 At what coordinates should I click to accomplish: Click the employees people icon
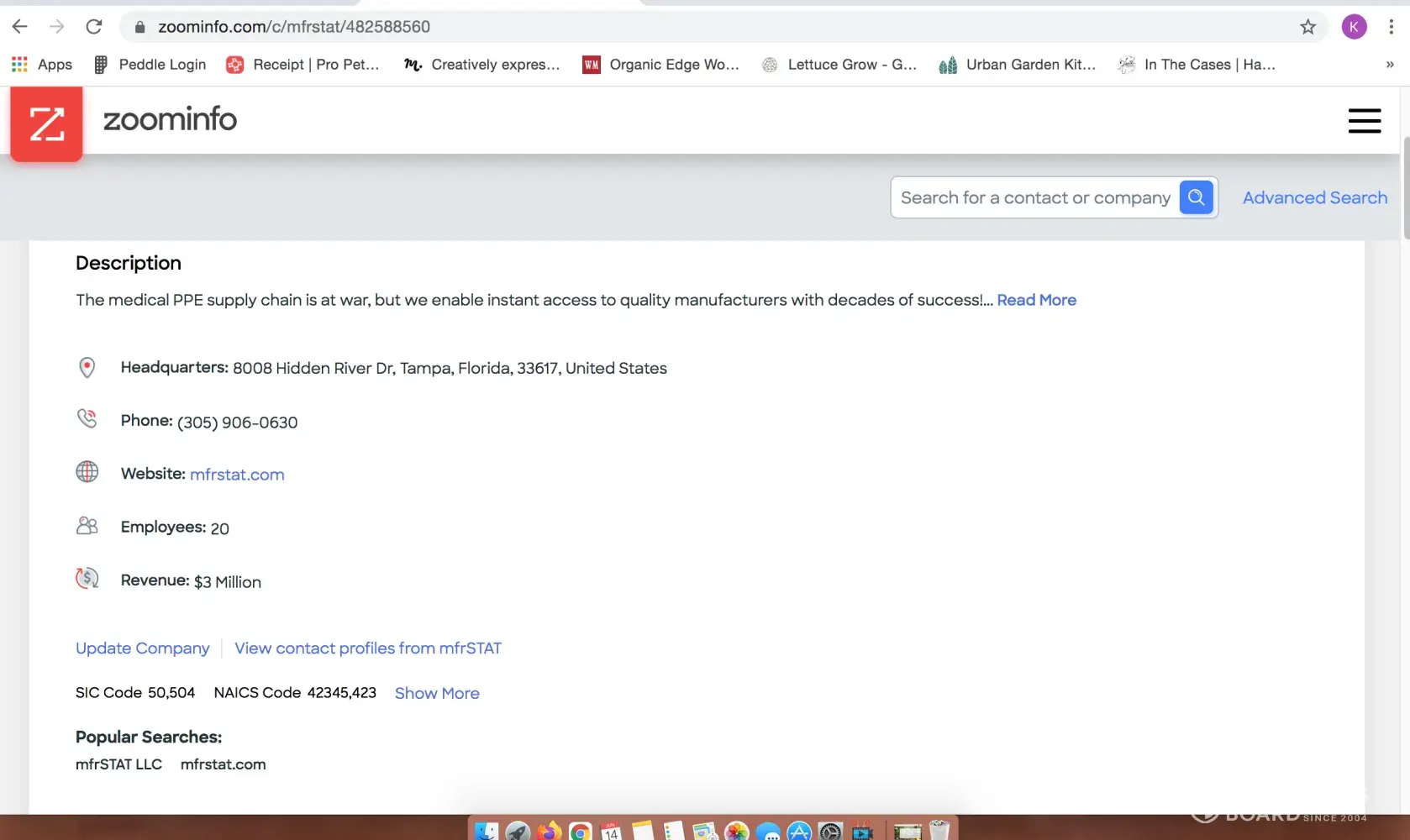click(87, 526)
